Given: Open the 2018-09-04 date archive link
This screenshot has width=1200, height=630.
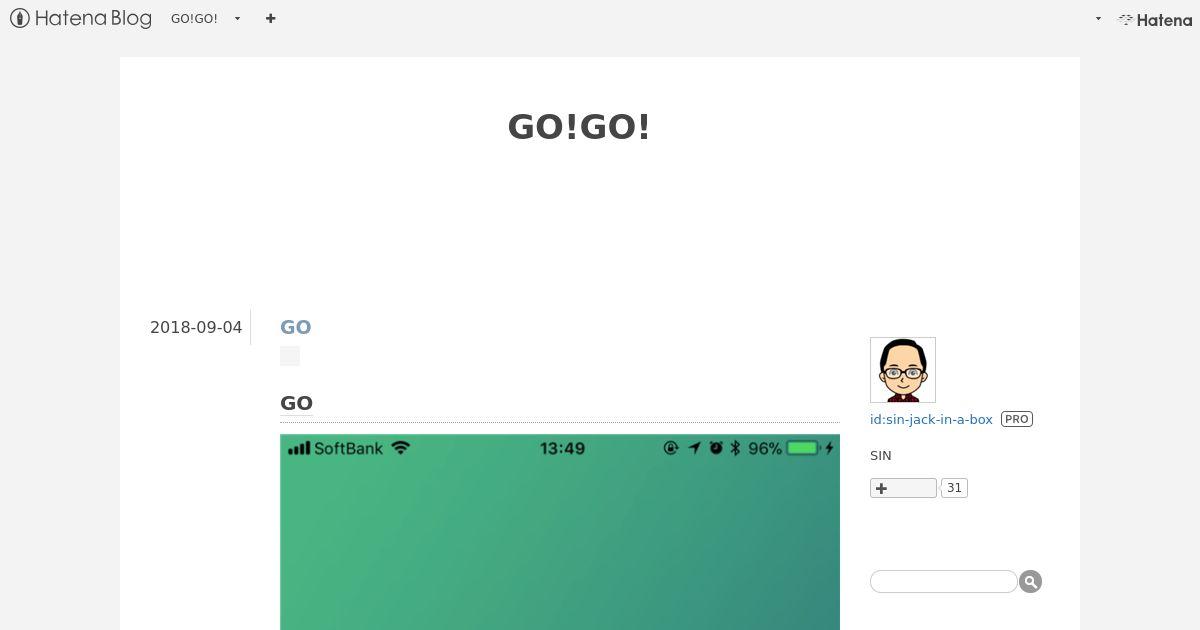Looking at the screenshot, I should tap(196, 327).
